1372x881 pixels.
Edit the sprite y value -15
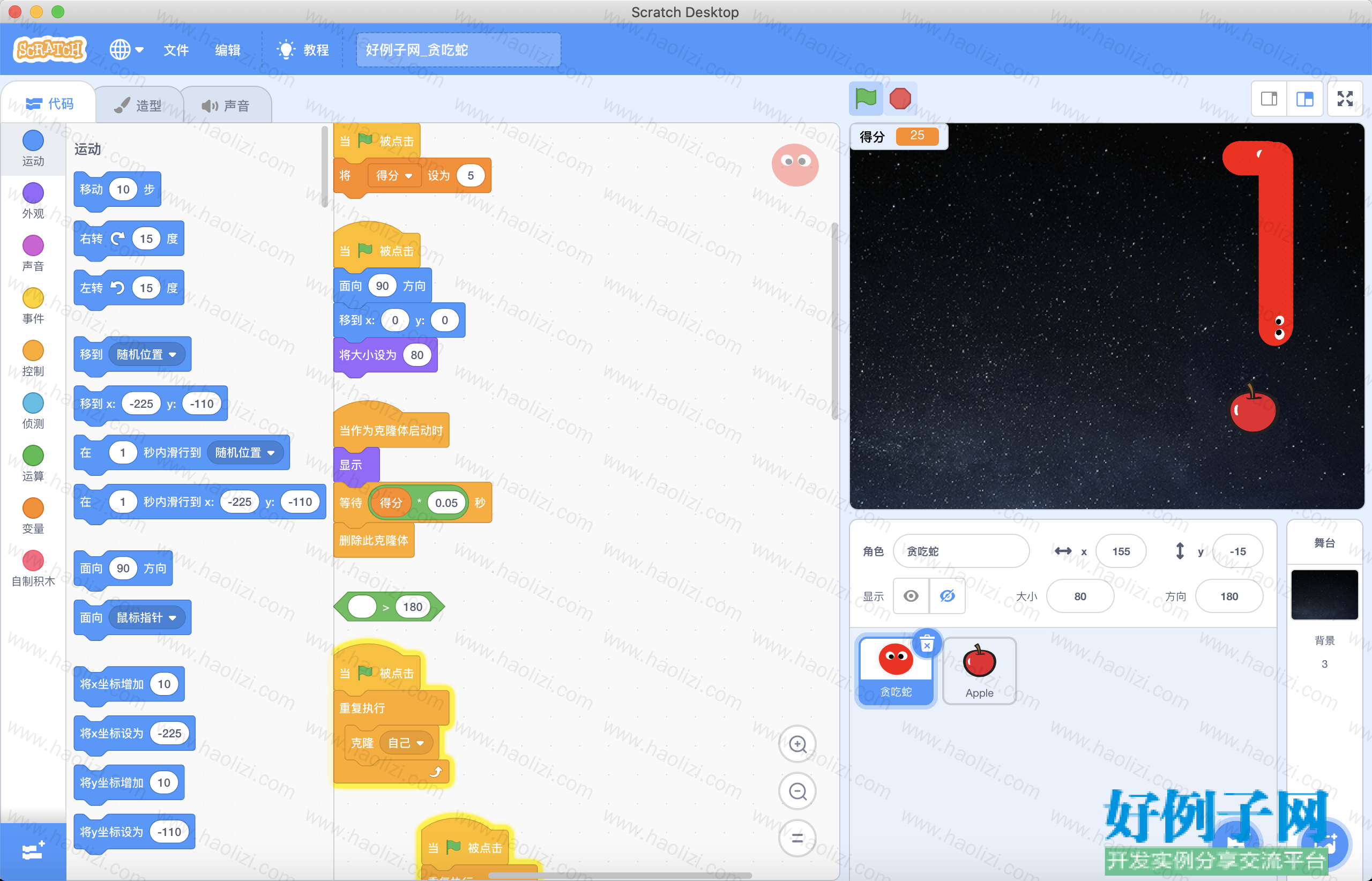pyautogui.click(x=1237, y=551)
